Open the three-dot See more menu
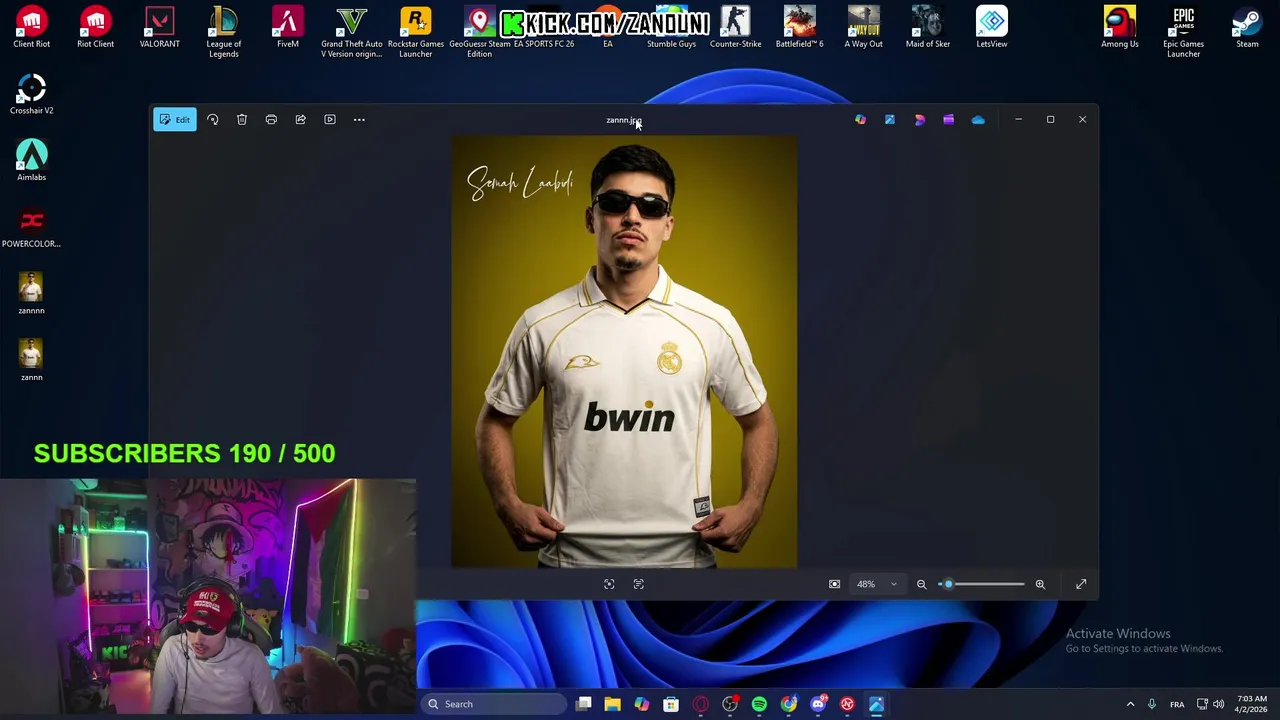Viewport: 1280px width, 720px height. pyautogui.click(x=359, y=120)
